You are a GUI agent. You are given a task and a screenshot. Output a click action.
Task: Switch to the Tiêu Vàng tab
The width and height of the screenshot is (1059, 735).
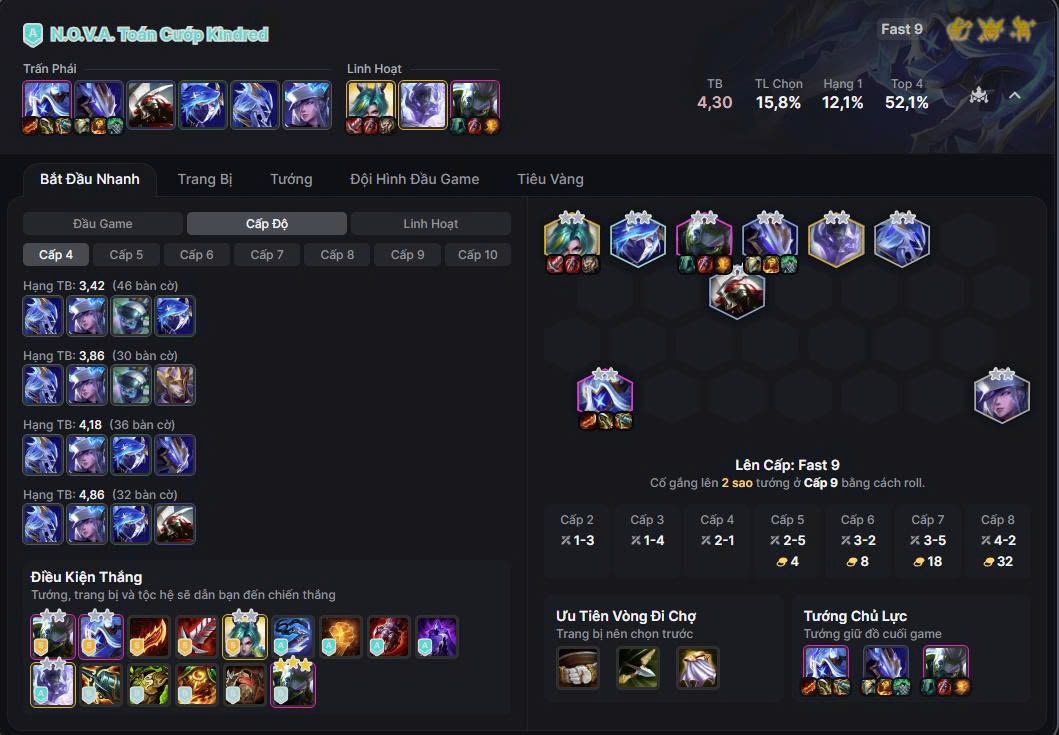[550, 179]
